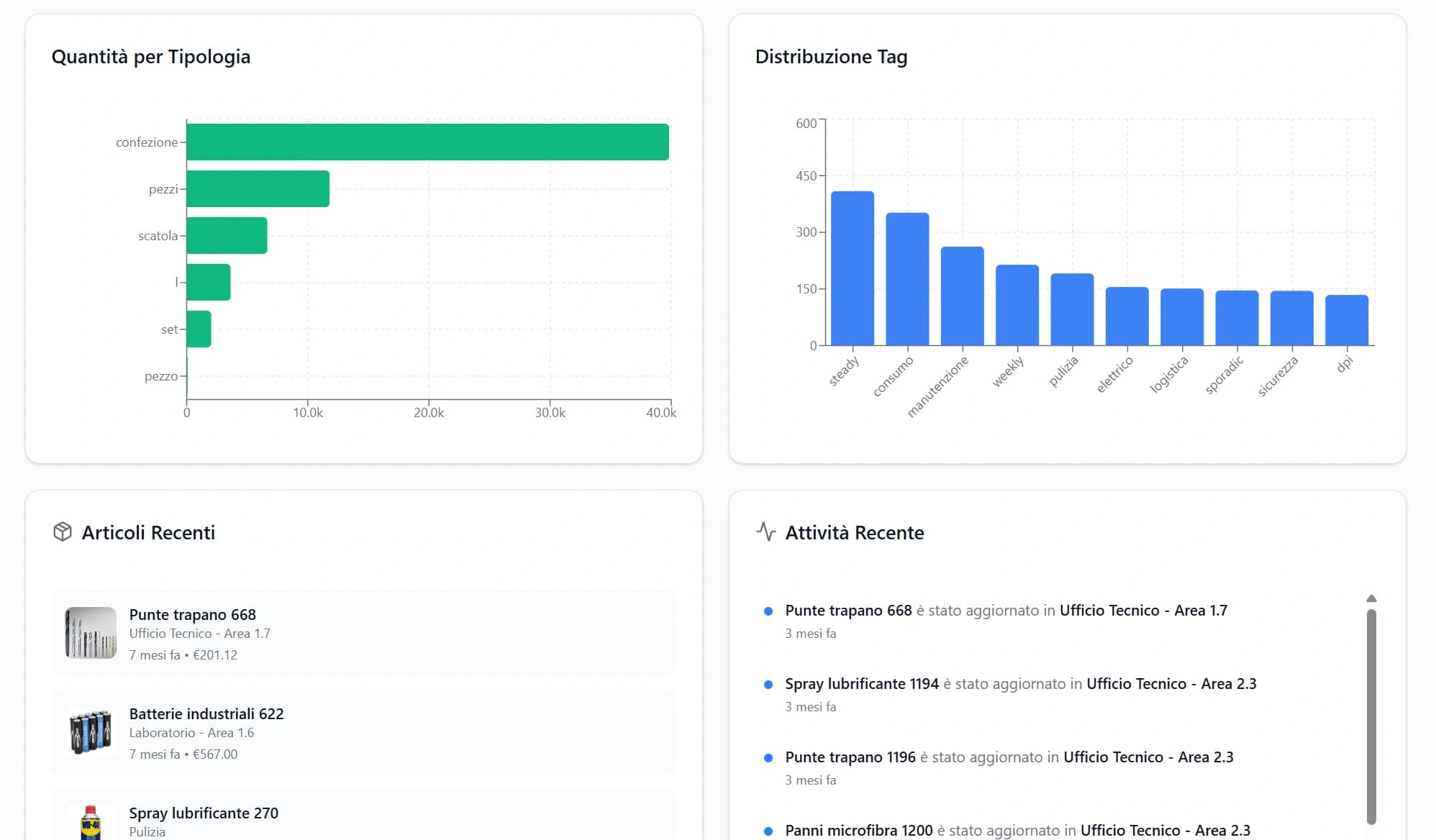This screenshot has width=1436, height=840.
Task: Select the manutenzione bar in tag chart
Action: 963,296
